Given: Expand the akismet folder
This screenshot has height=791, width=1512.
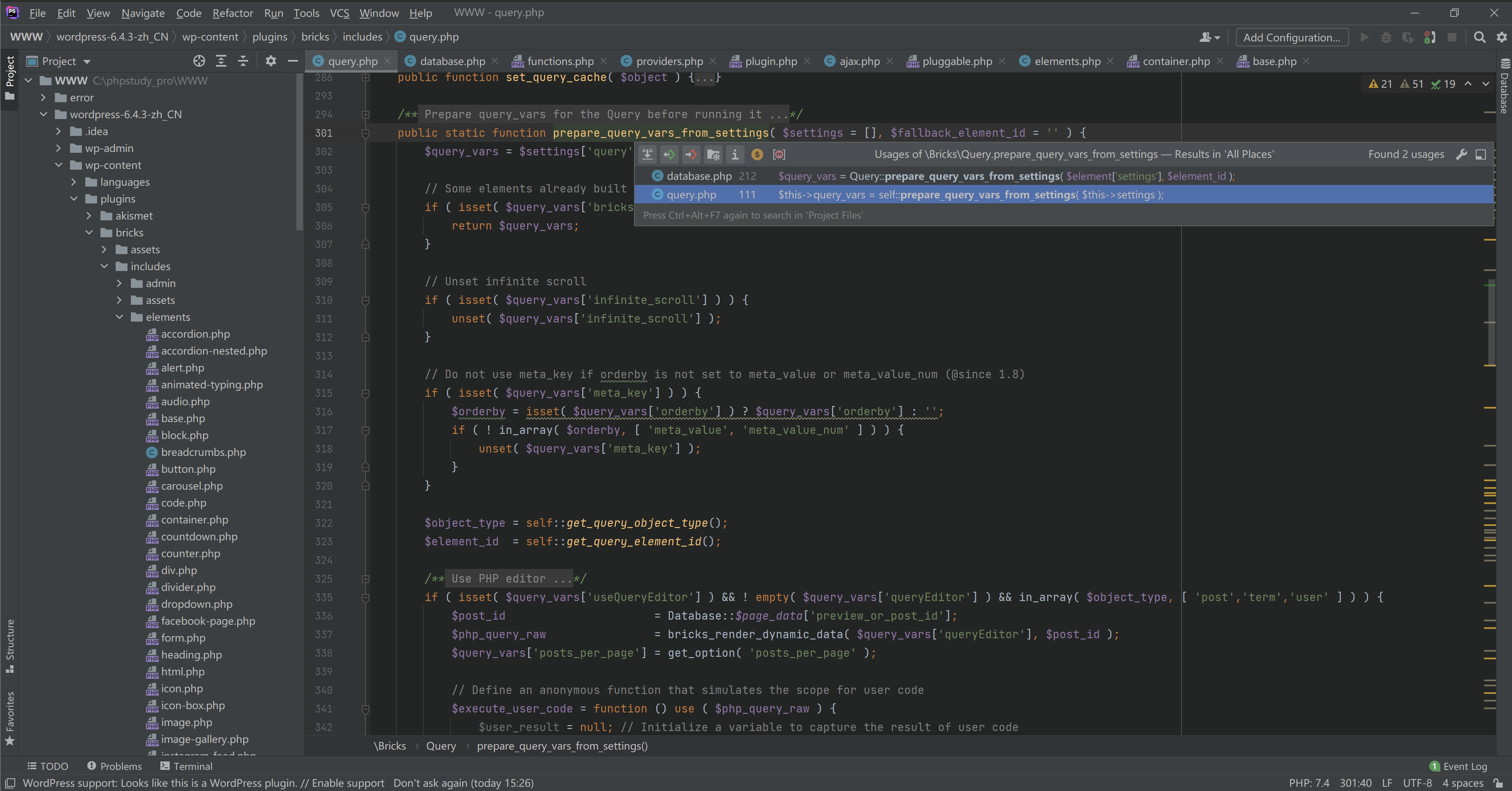Looking at the screenshot, I should point(89,216).
